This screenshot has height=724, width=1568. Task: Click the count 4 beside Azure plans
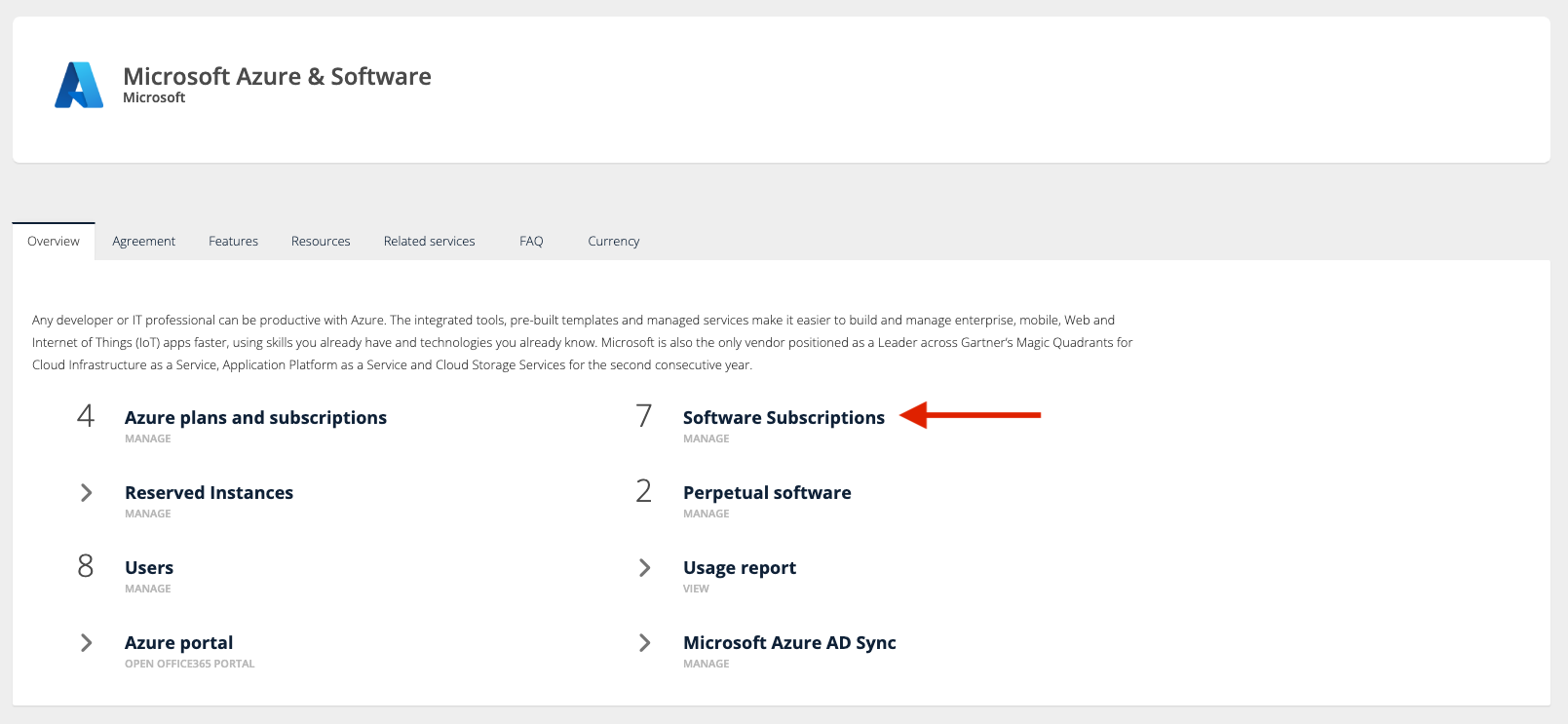tap(86, 416)
